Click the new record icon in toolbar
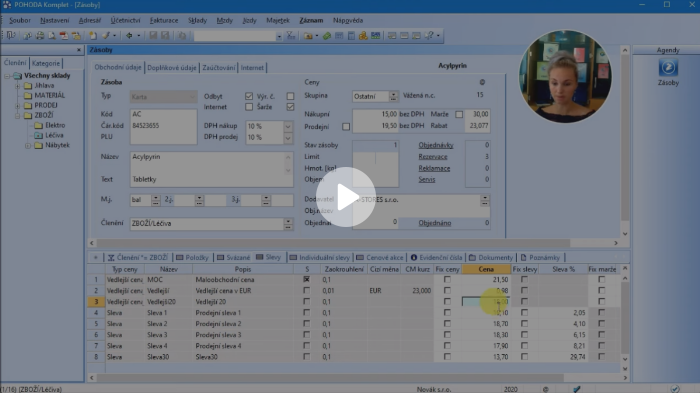700x393 pixels. click(93, 36)
